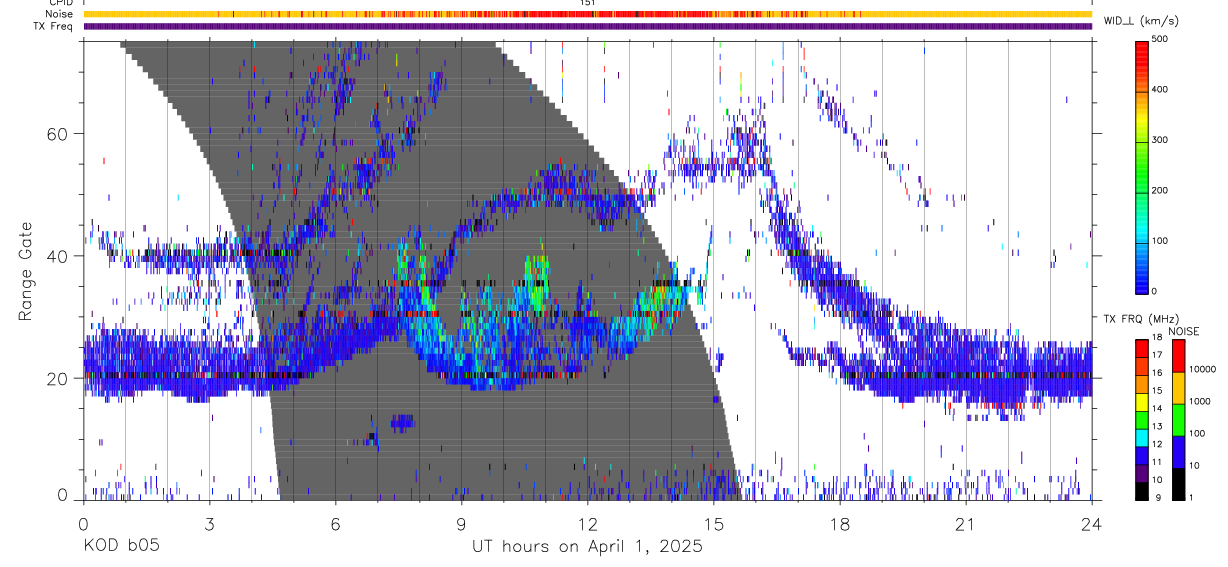The width and height of the screenshot is (1228, 567).
Task: Pick the black 9 MHz frequency swatch
Action: (x=1142, y=491)
